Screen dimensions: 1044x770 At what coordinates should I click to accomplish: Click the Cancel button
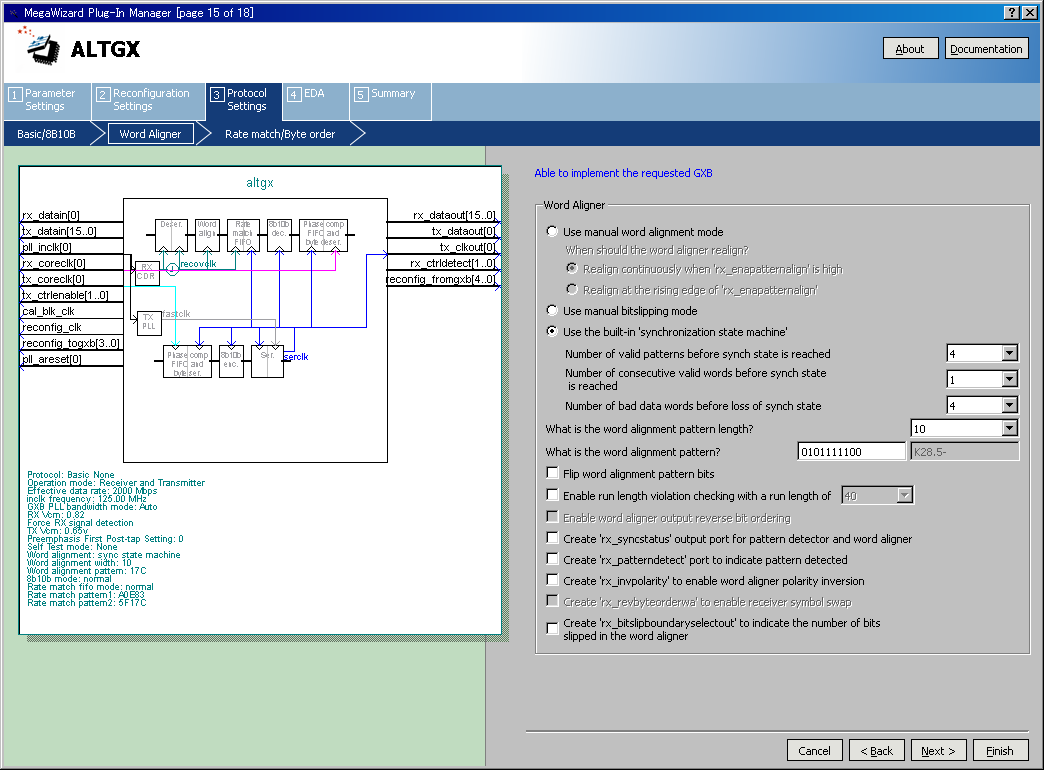click(x=814, y=751)
